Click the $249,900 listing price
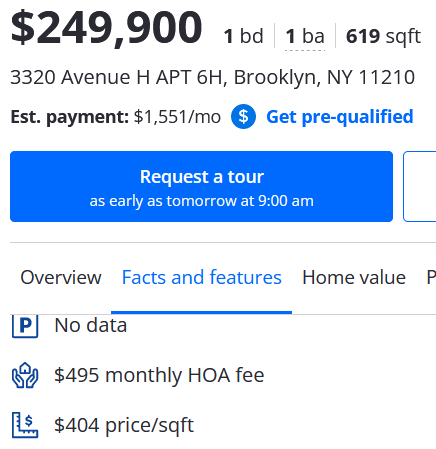 [106, 27]
